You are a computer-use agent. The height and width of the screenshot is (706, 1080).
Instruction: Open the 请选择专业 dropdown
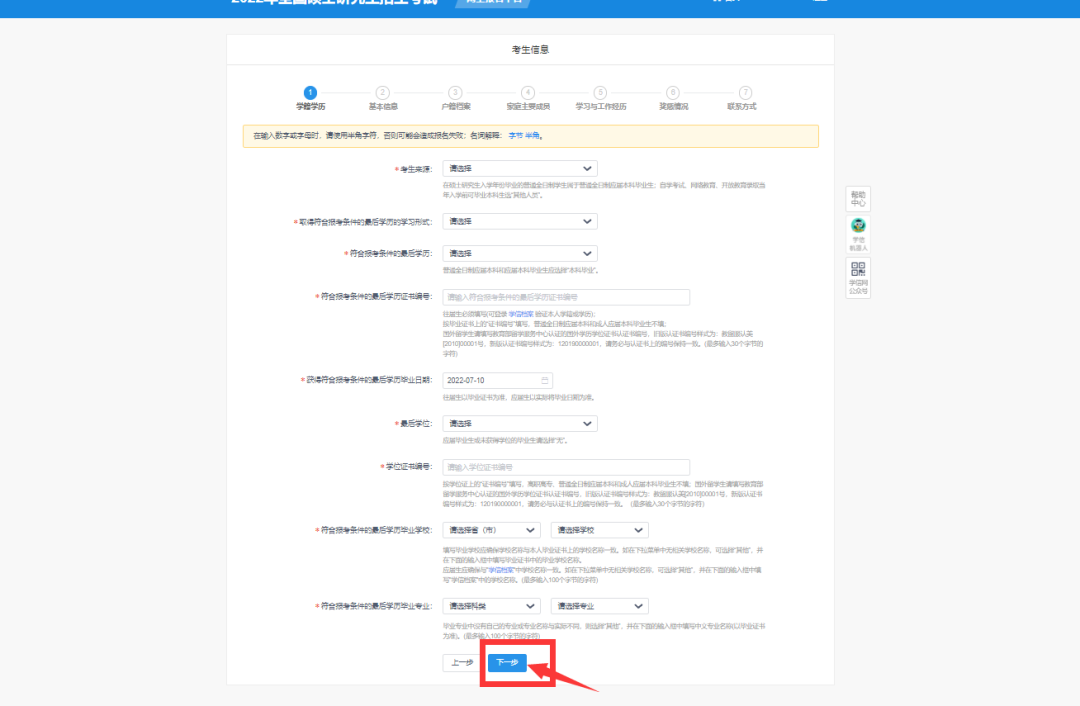tap(599, 606)
